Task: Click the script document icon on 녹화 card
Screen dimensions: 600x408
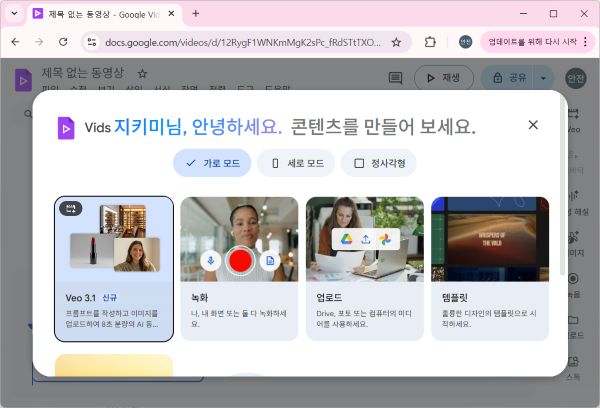Action: pos(270,261)
